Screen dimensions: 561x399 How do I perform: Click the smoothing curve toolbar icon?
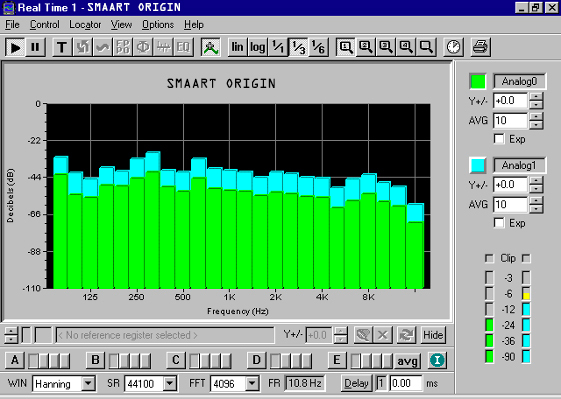click(102, 47)
